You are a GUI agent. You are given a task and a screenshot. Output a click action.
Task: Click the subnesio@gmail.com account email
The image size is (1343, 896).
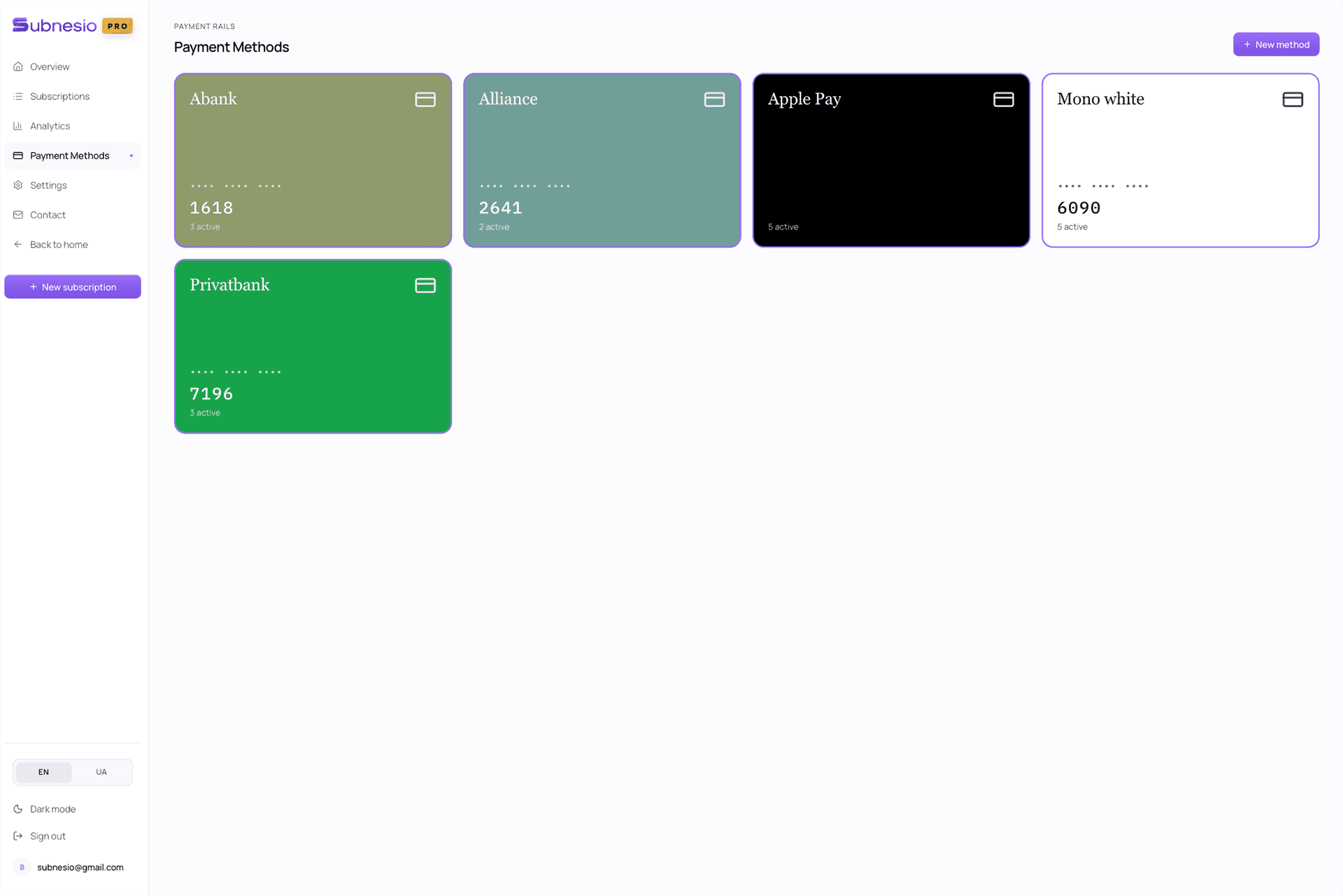coord(80,867)
